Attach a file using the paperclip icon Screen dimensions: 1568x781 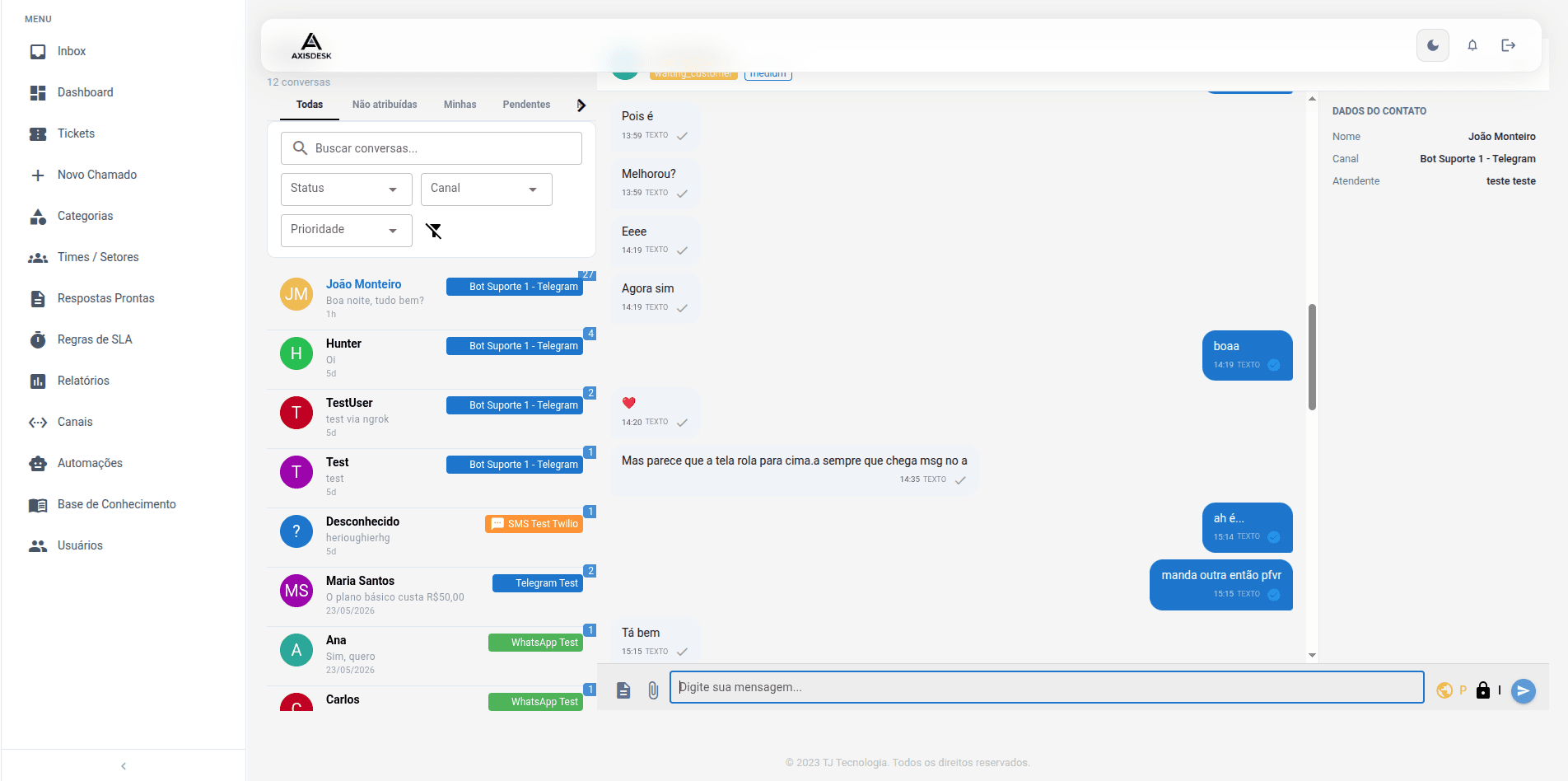(653, 690)
